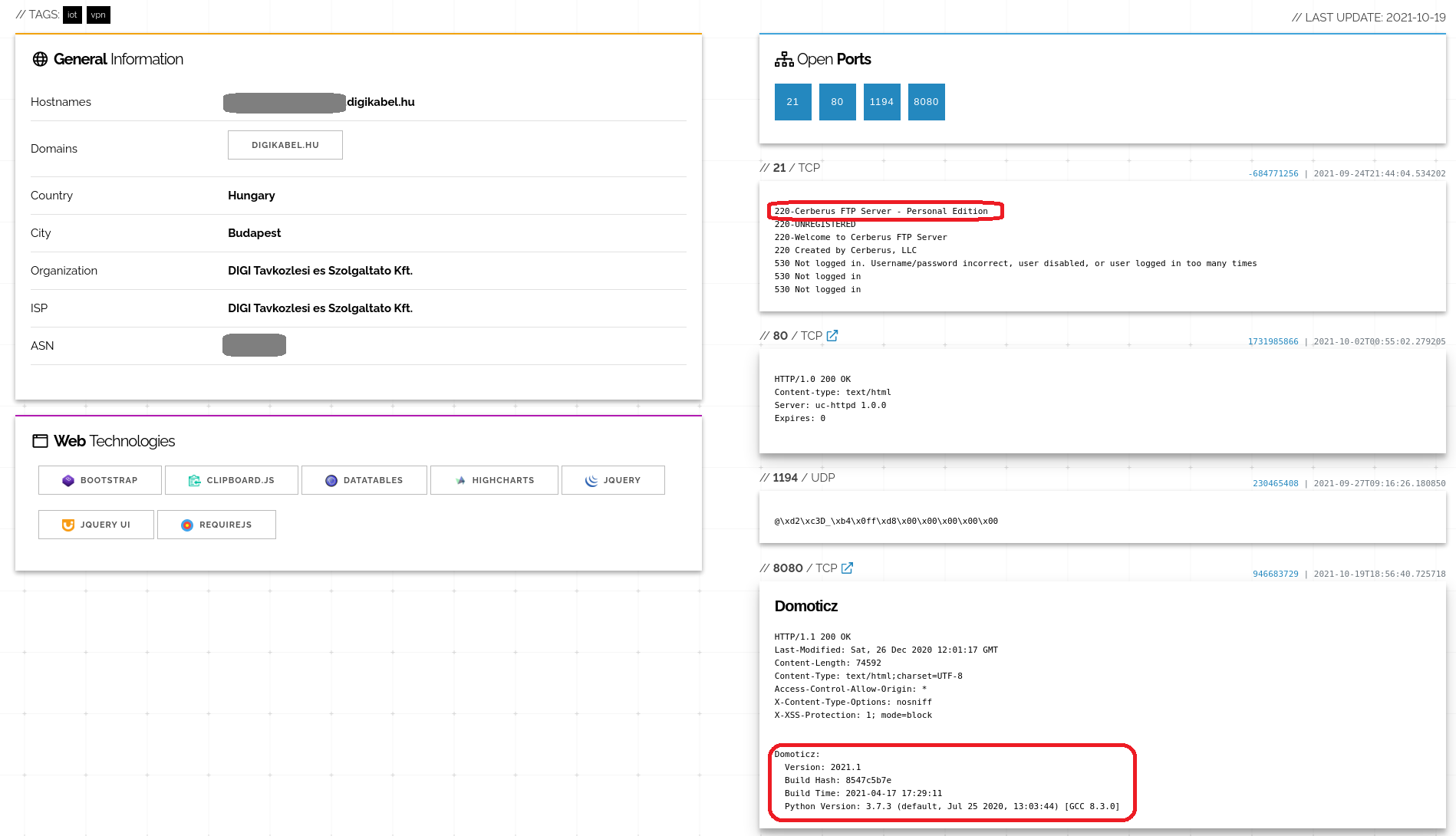The width and height of the screenshot is (1456, 836).
Task: Click the 21 / TCP section heading
Action: coord(789,167)
